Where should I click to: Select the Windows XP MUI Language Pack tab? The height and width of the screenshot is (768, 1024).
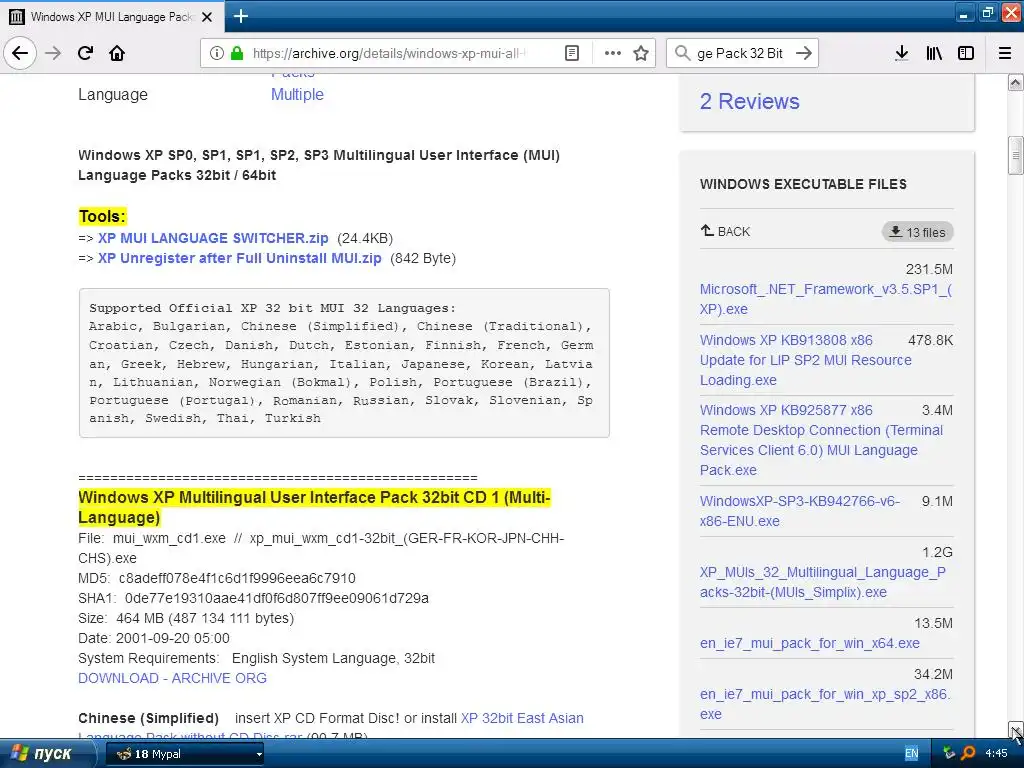pos(112,16)
